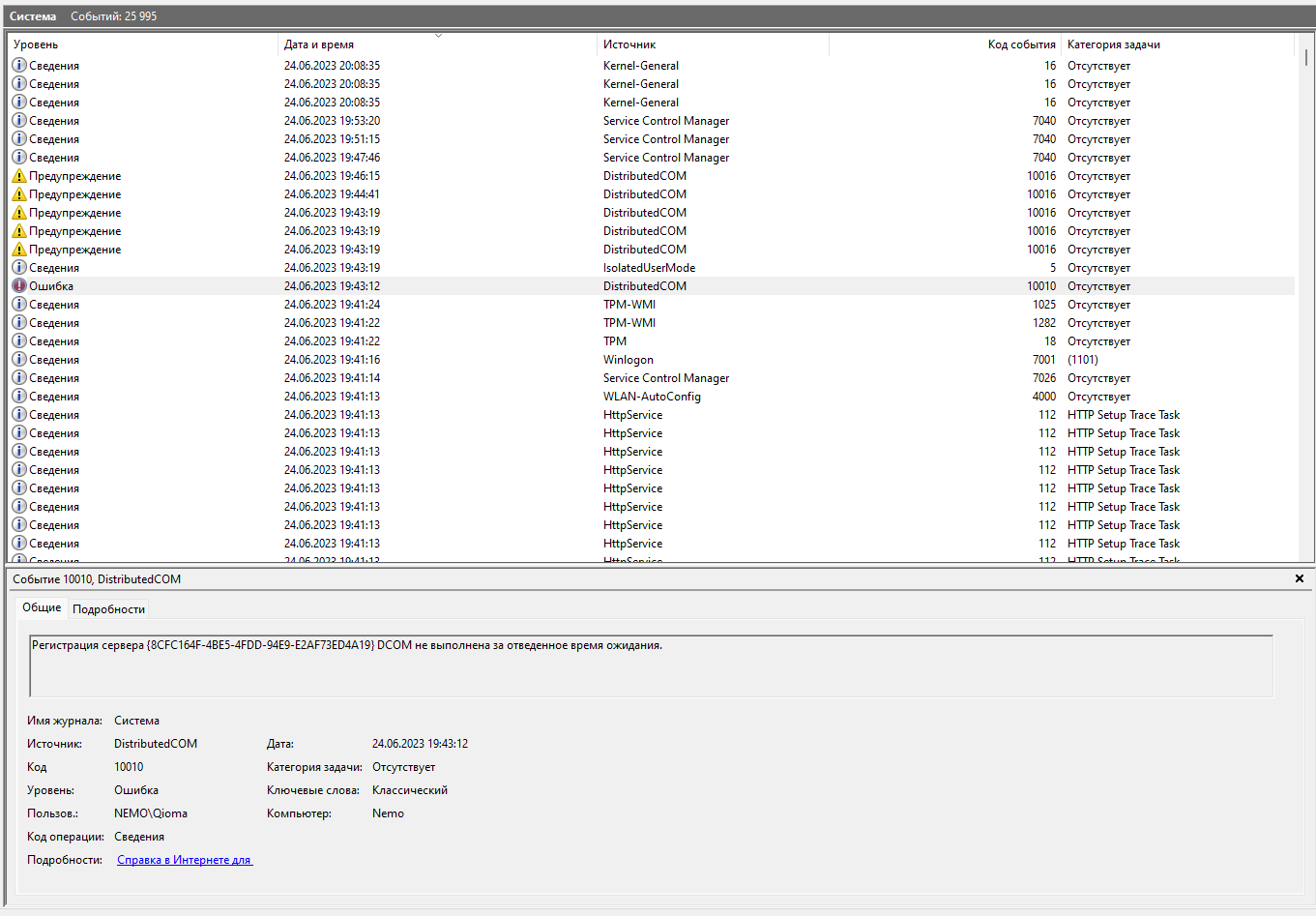Image resolution: width=1316 pixels, height=916 pixels.
Task: Click the info icon of the event 7026 row
Action: point(19,378)
